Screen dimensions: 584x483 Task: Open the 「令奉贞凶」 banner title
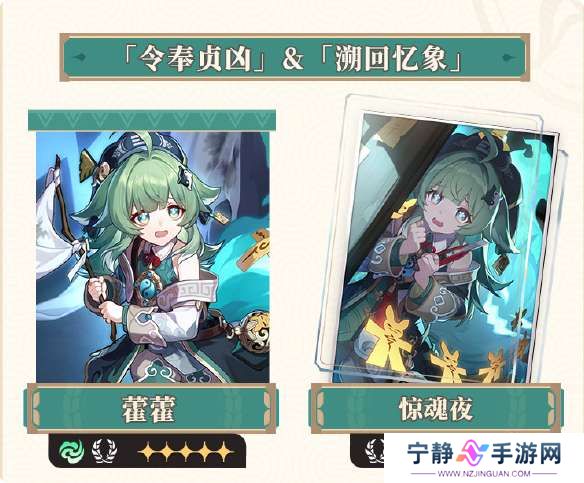(194, 58)
